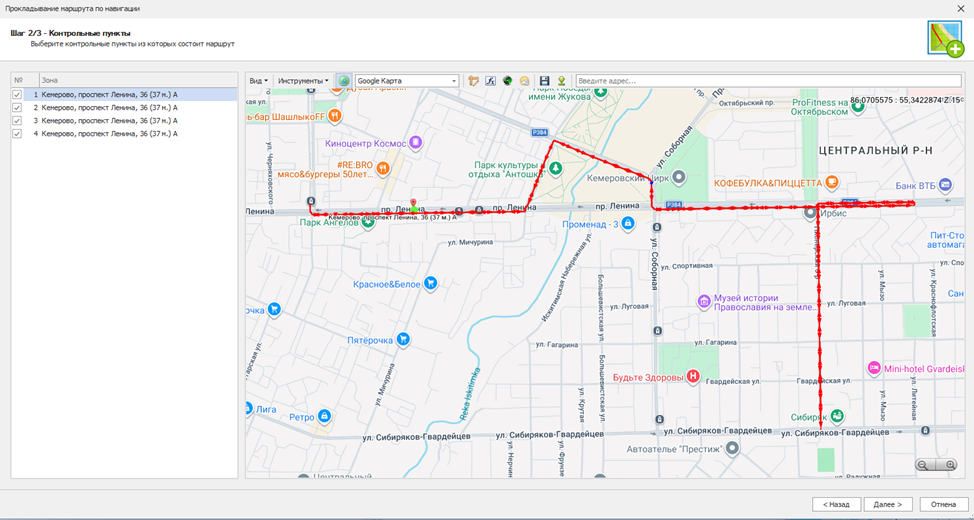Click the Киноцентр Космос map icon
974x520 pixels.
[416, 144]
